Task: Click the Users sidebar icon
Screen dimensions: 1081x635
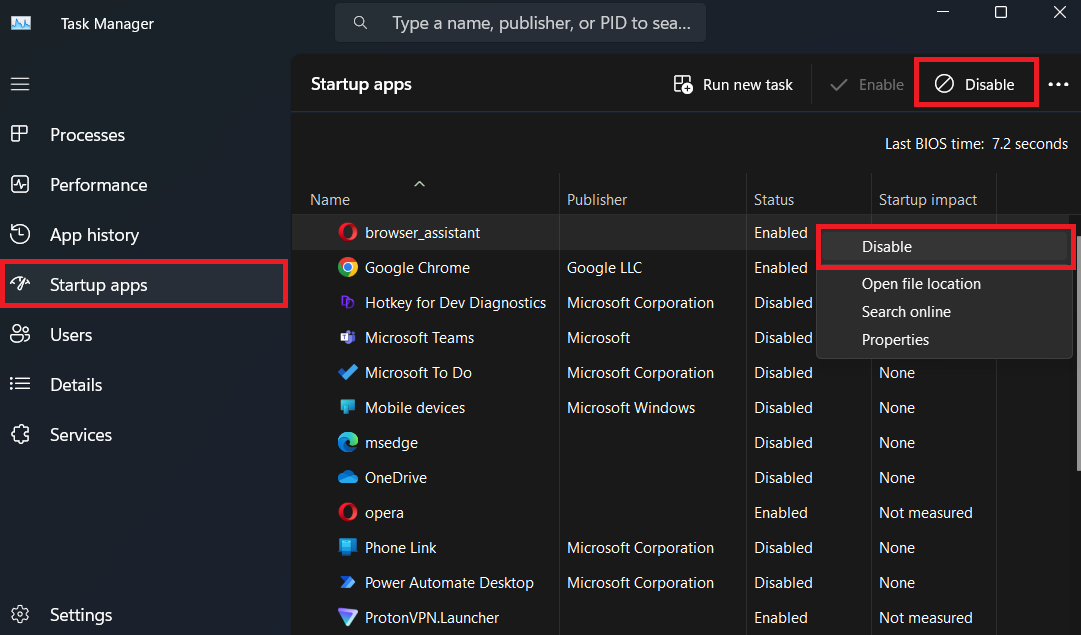Action: [20, 334]
